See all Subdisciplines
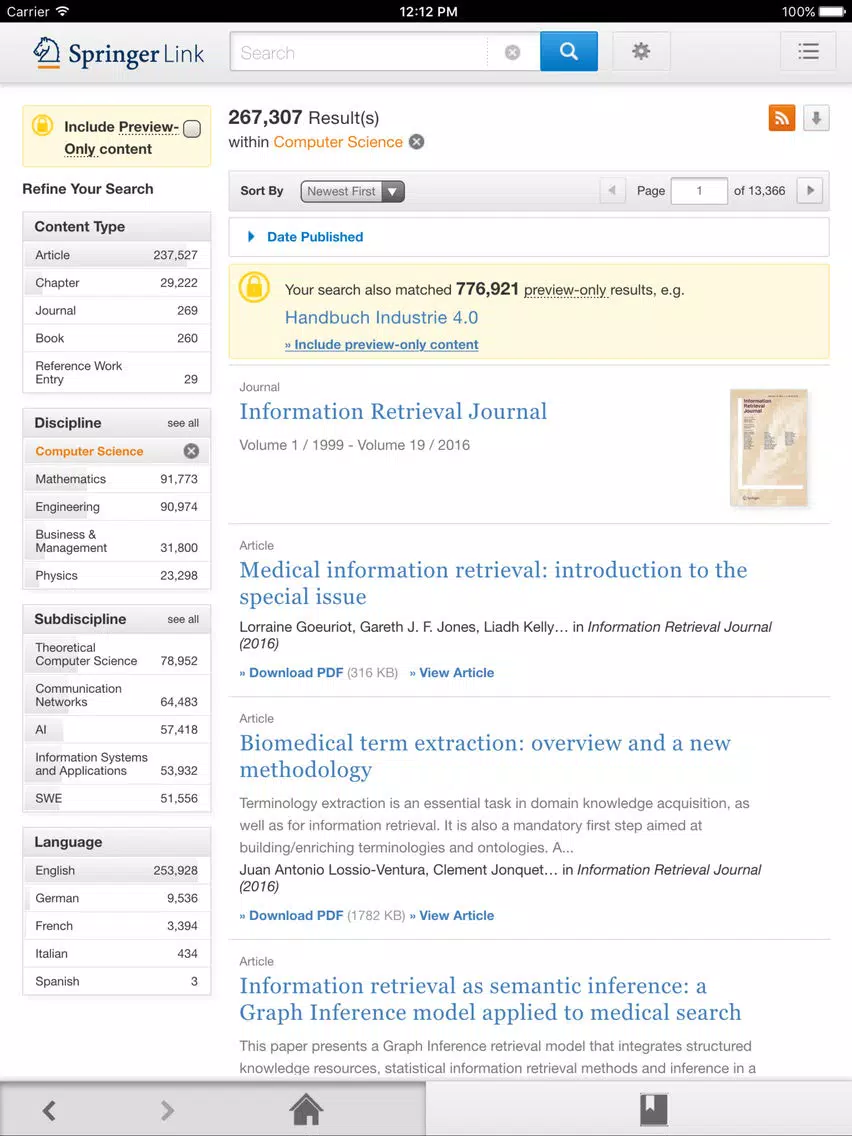The image size is (852, 1136). (x=183, y=619)
